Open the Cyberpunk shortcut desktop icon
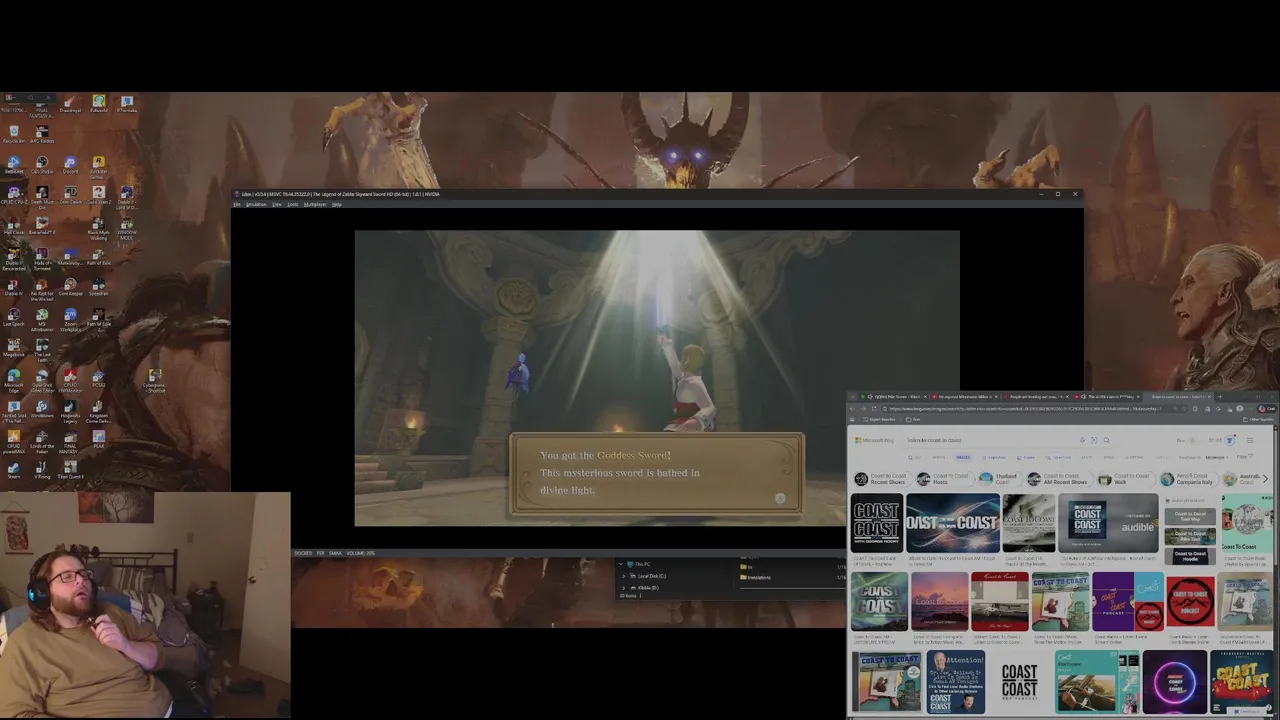1280x720 pixels. coord(154,381)
